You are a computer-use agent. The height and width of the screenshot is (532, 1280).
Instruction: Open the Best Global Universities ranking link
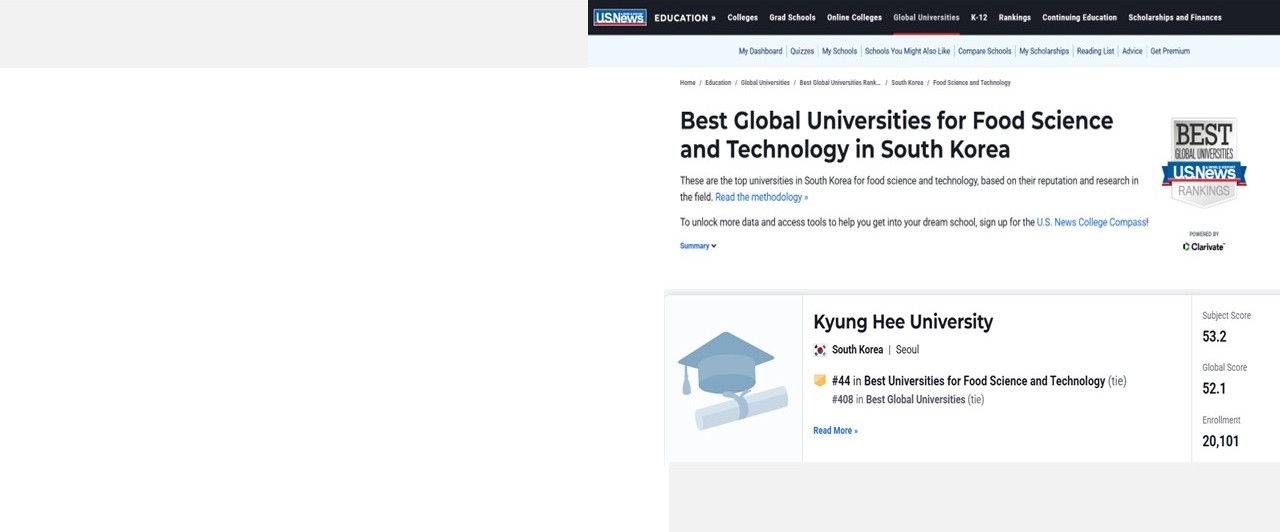point(916,400)
